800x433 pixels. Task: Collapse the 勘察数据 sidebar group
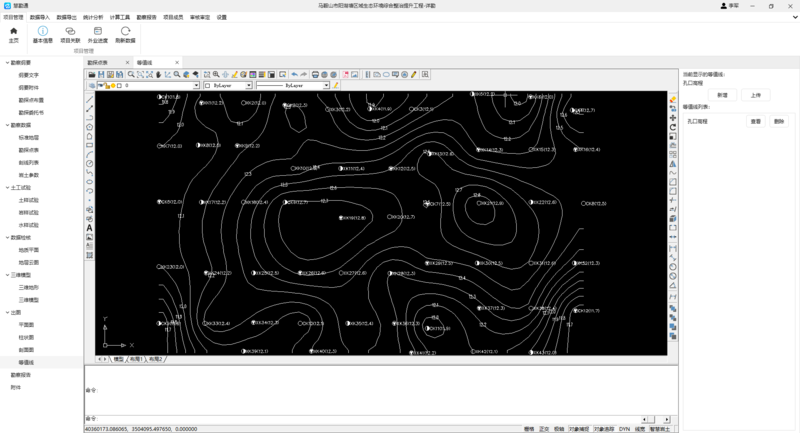[8, 125]
